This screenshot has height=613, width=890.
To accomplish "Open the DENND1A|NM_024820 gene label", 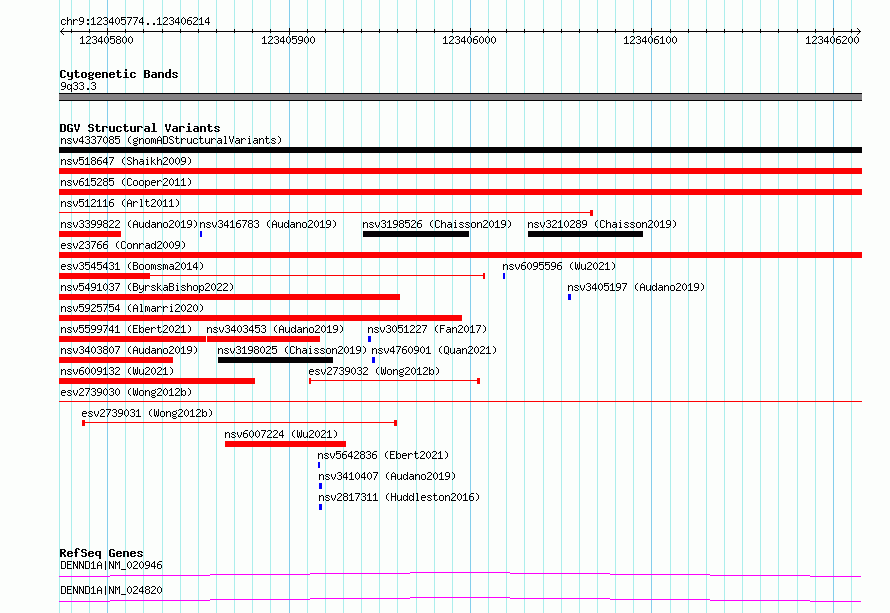I will coord(111,590).
